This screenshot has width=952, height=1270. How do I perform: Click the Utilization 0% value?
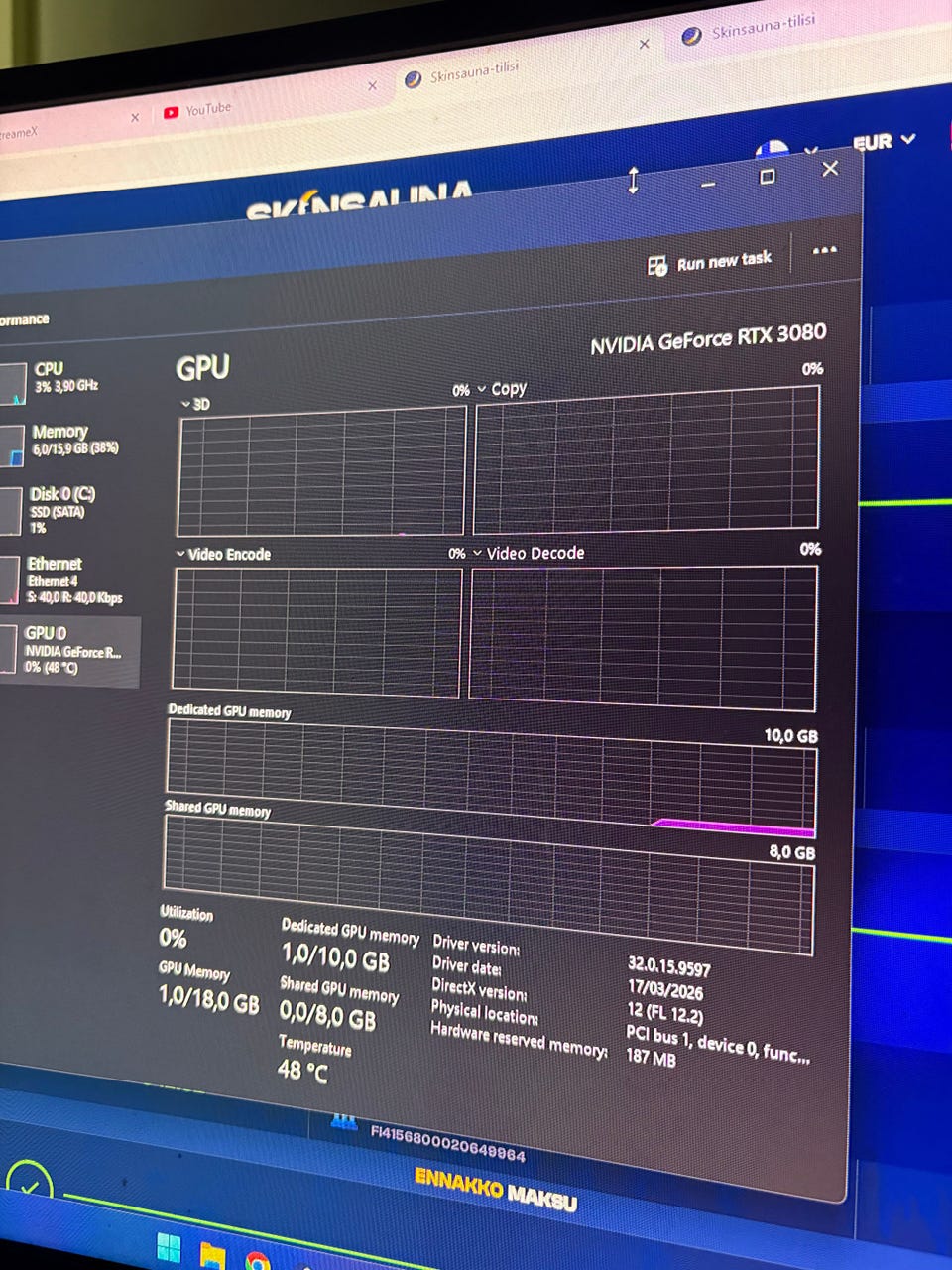(x=173, y=938)
